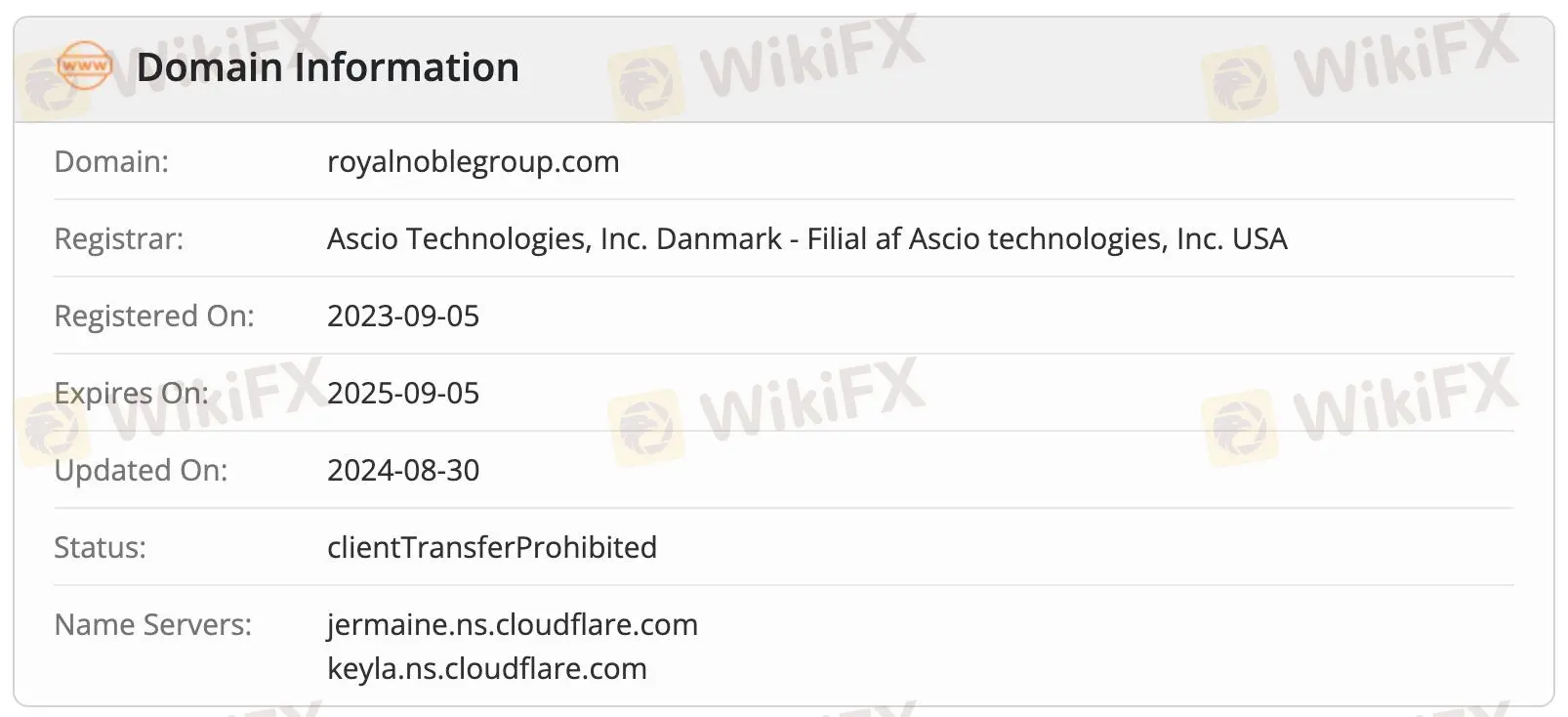This screenshot has height=717, width=1568.
Task: Select the 2025-09-05 expiry date
Action: [403, 393]
